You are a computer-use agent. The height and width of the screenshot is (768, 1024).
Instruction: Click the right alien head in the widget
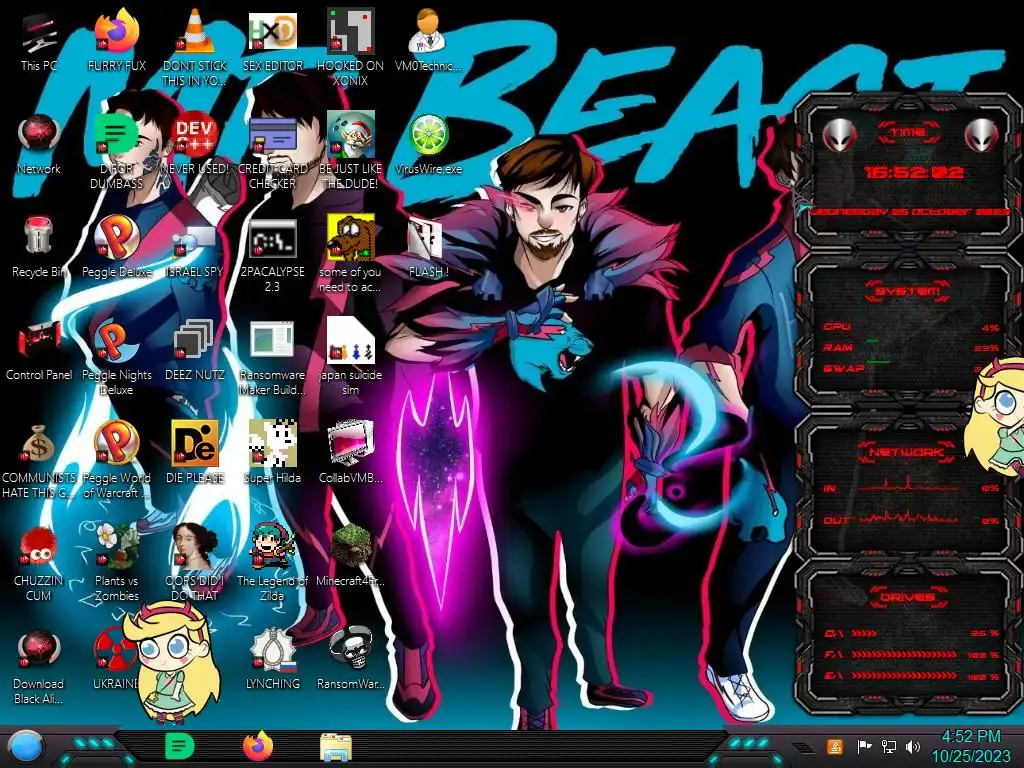point(982,135)
